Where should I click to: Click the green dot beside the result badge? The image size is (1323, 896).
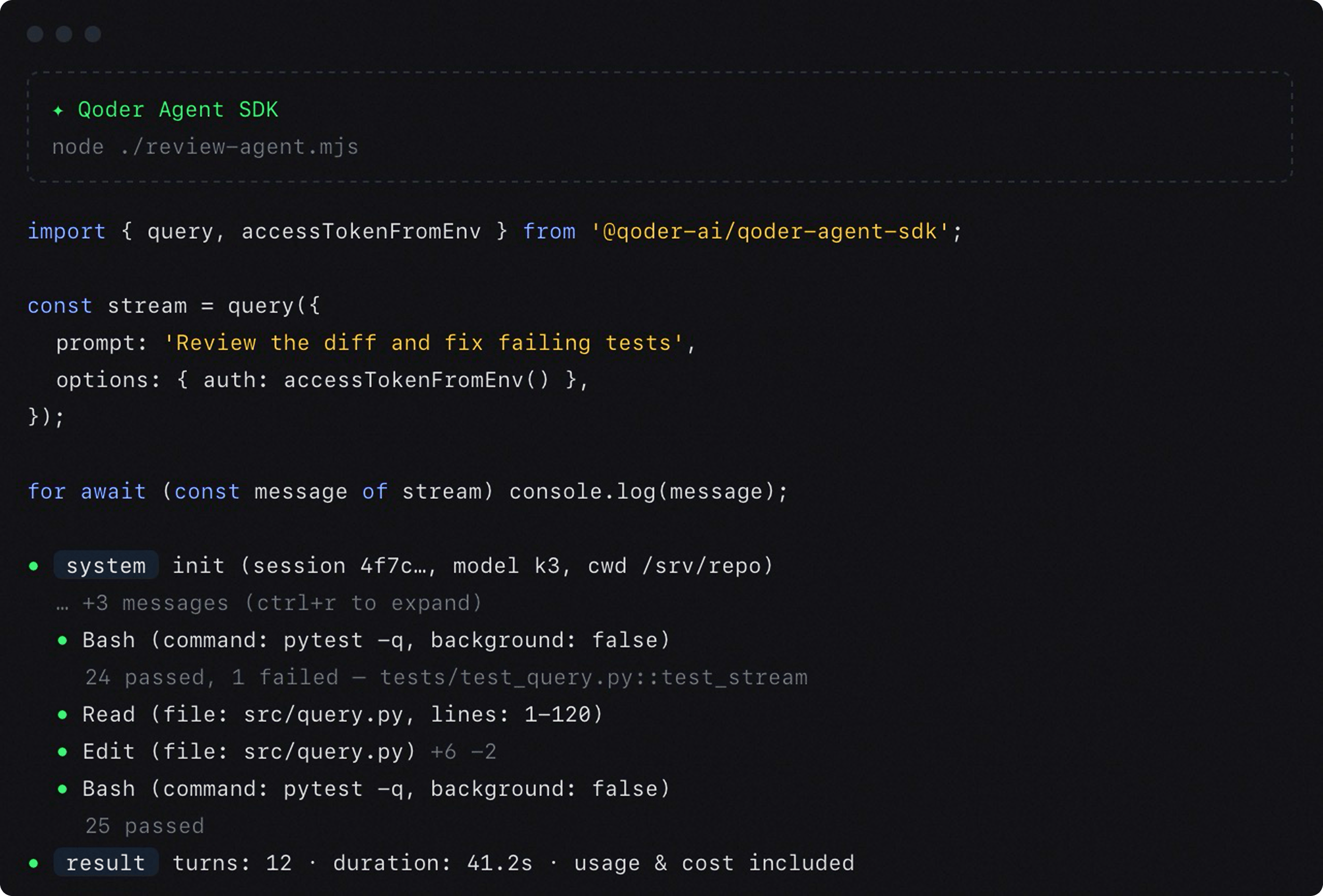(x=34, y=863)
